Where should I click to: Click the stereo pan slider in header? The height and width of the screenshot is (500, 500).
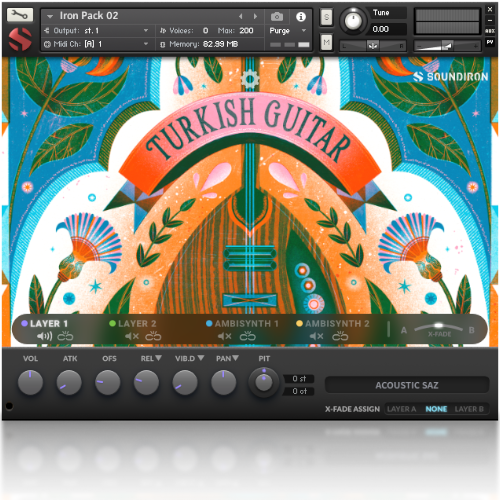(x=373, y=46)
